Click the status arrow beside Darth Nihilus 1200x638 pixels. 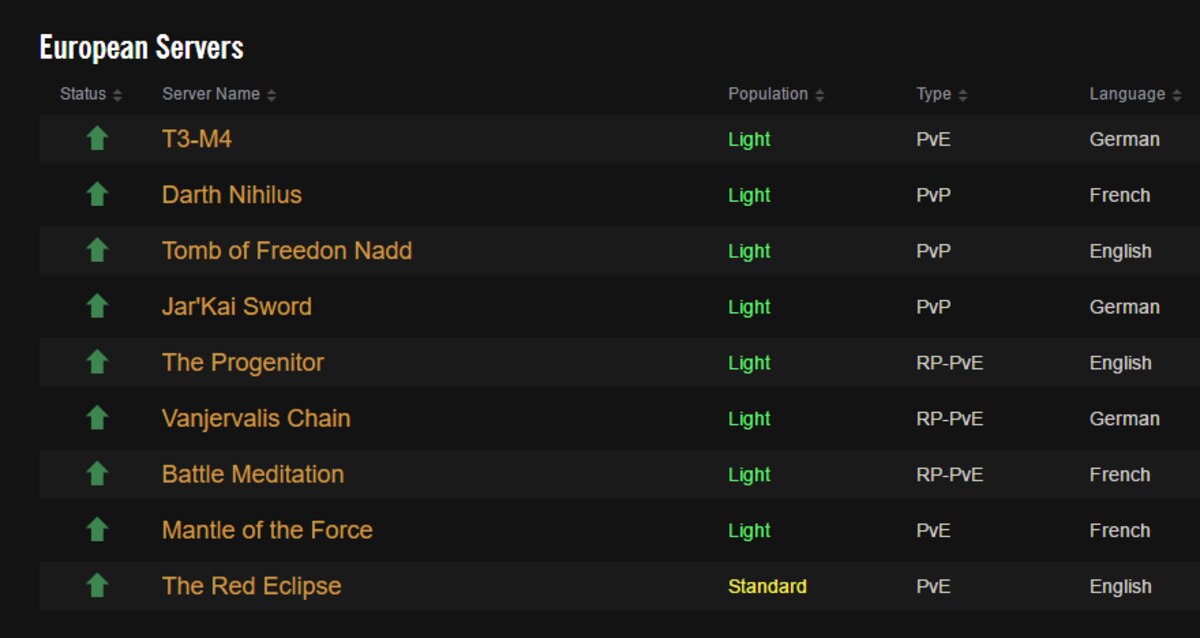point(97,194)
